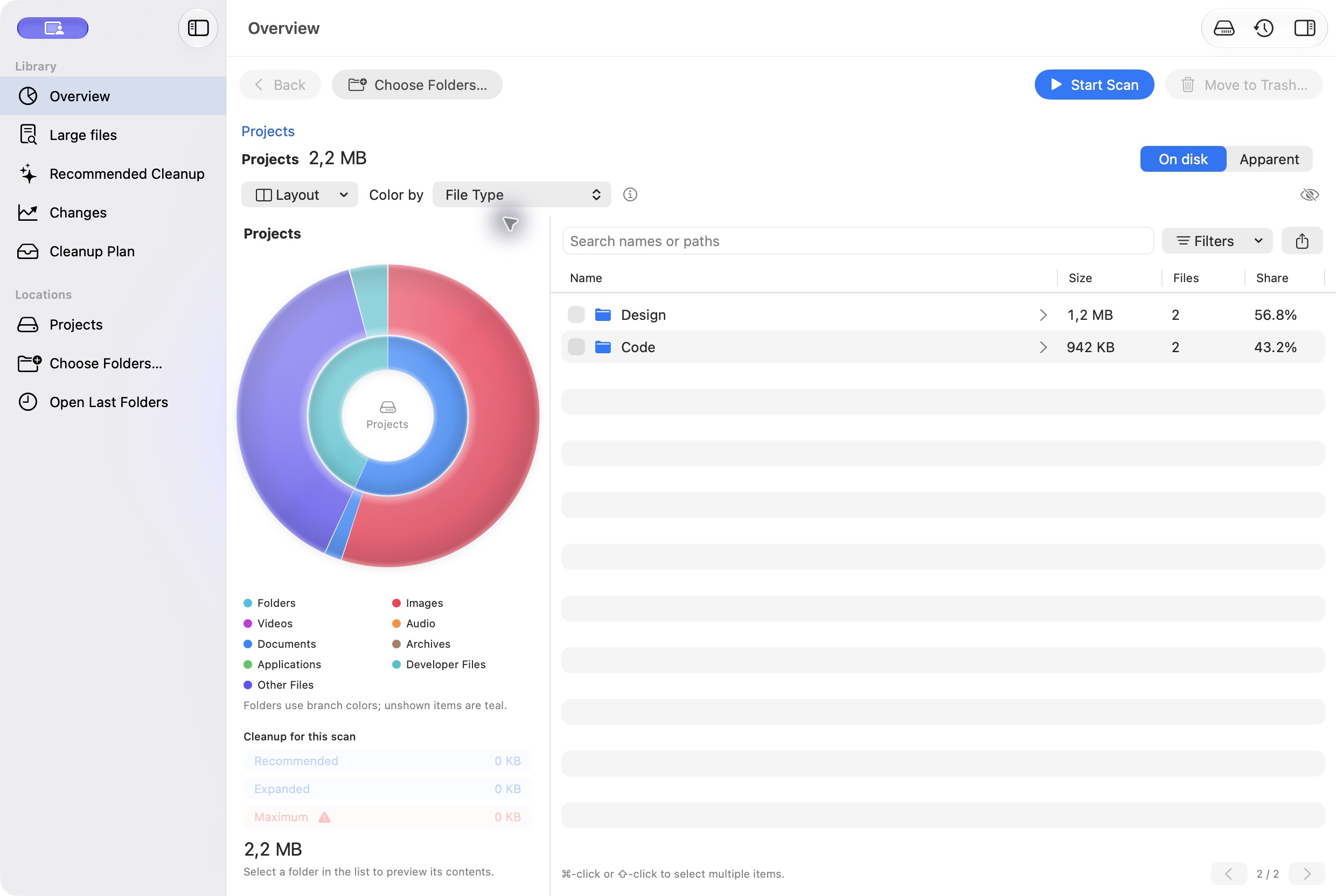The width and height of the screenshot is (1336, 896).
Task: Toggle the left sidebar panel icon
Action: click(x=198, y=28)
